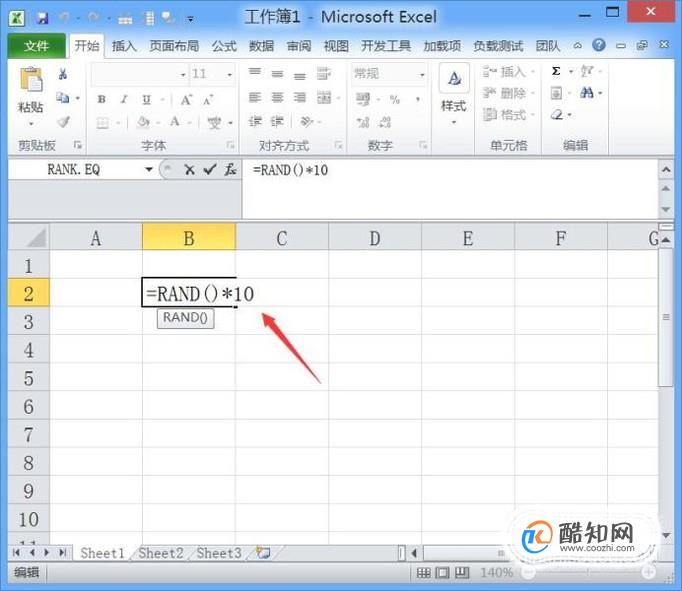
Task: Switch to Page Layout view in status bar
Action: 443,573
